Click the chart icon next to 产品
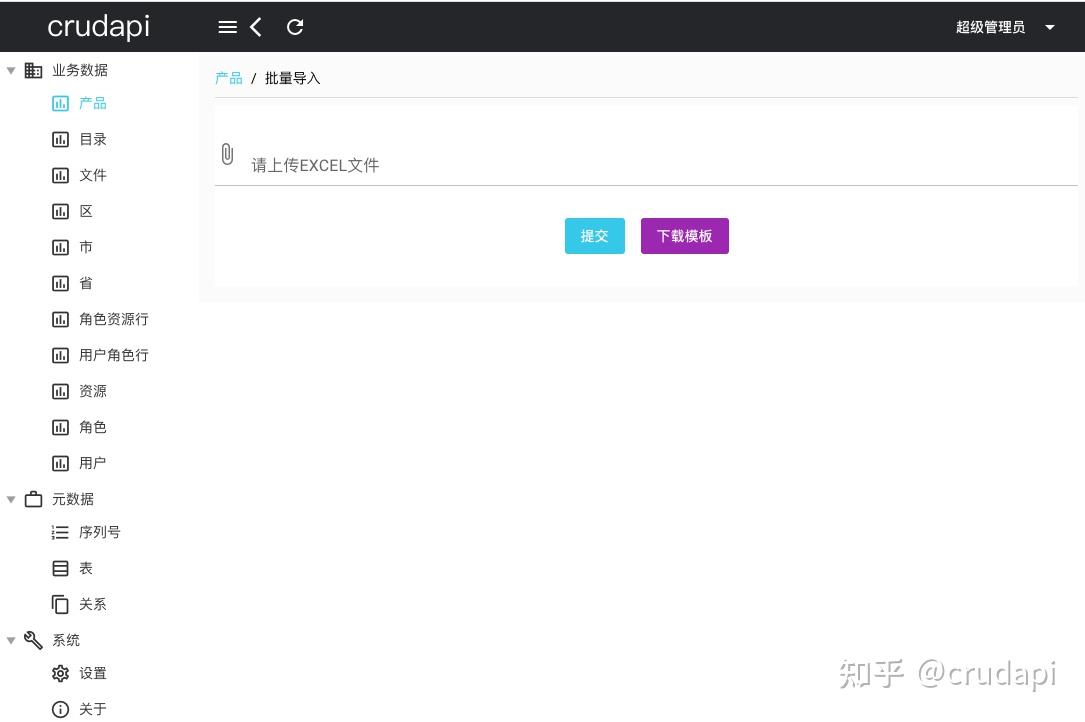Screen dimensions: 1085x722 tap(60, 103)
